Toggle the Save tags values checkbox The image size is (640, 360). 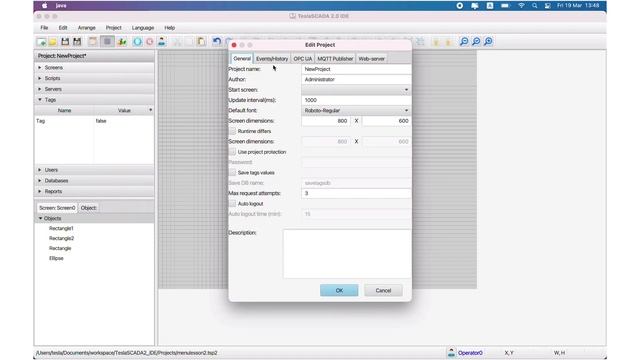click(233, 173)
